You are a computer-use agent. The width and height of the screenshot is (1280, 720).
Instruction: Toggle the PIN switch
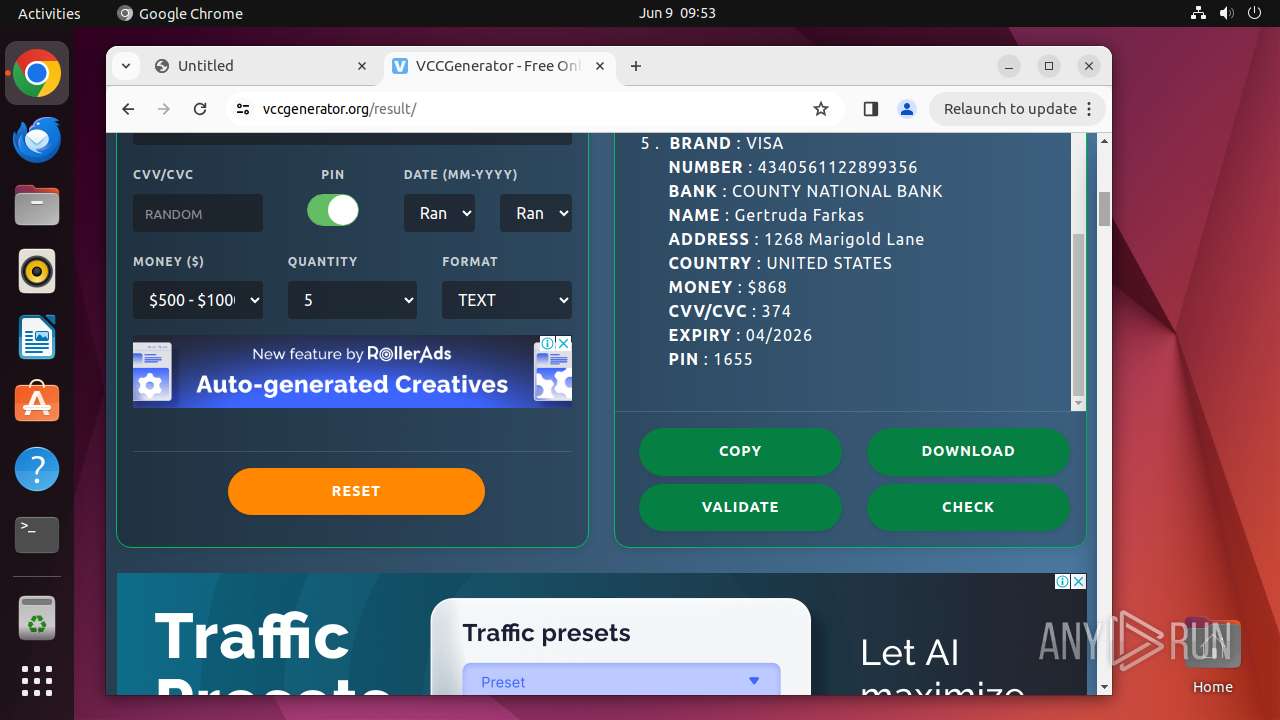pyautogui.click(x=332, y=211)
